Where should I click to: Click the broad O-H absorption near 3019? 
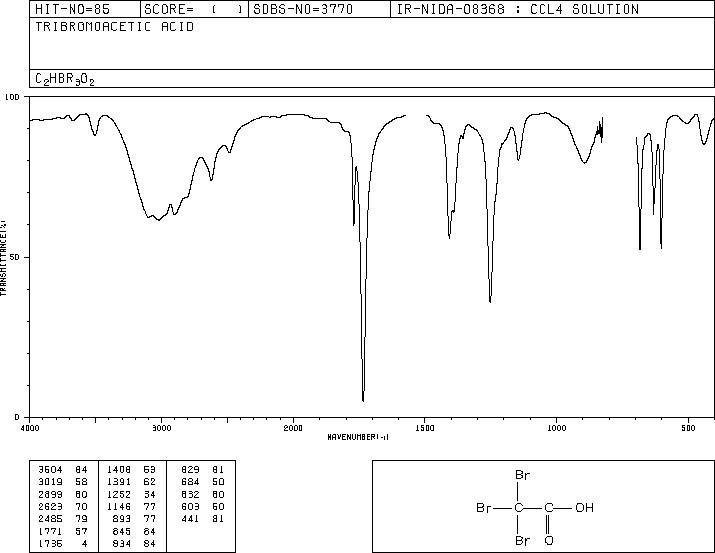tap(158, 219)
